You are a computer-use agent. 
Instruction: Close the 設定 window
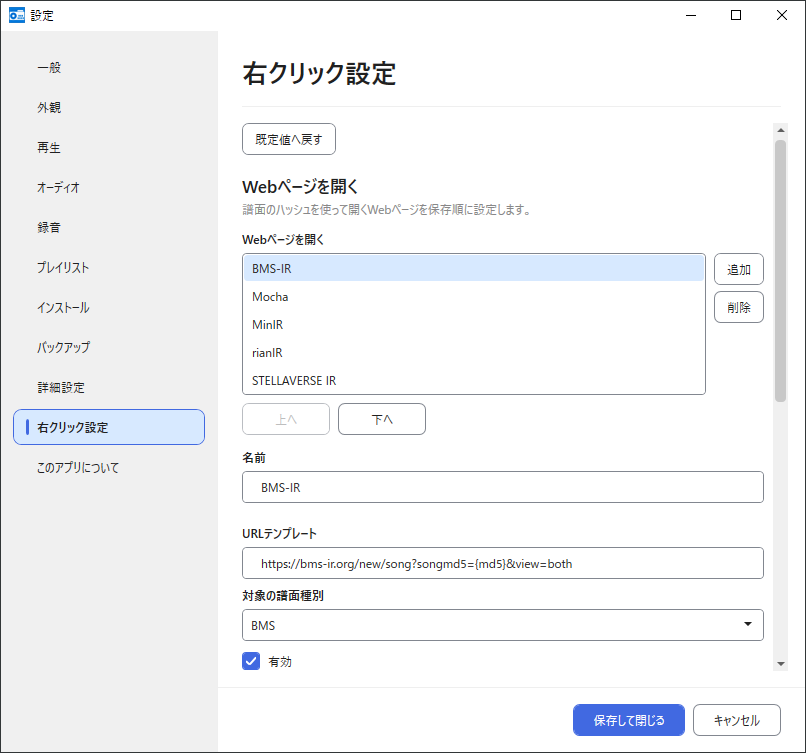[782, 15]
